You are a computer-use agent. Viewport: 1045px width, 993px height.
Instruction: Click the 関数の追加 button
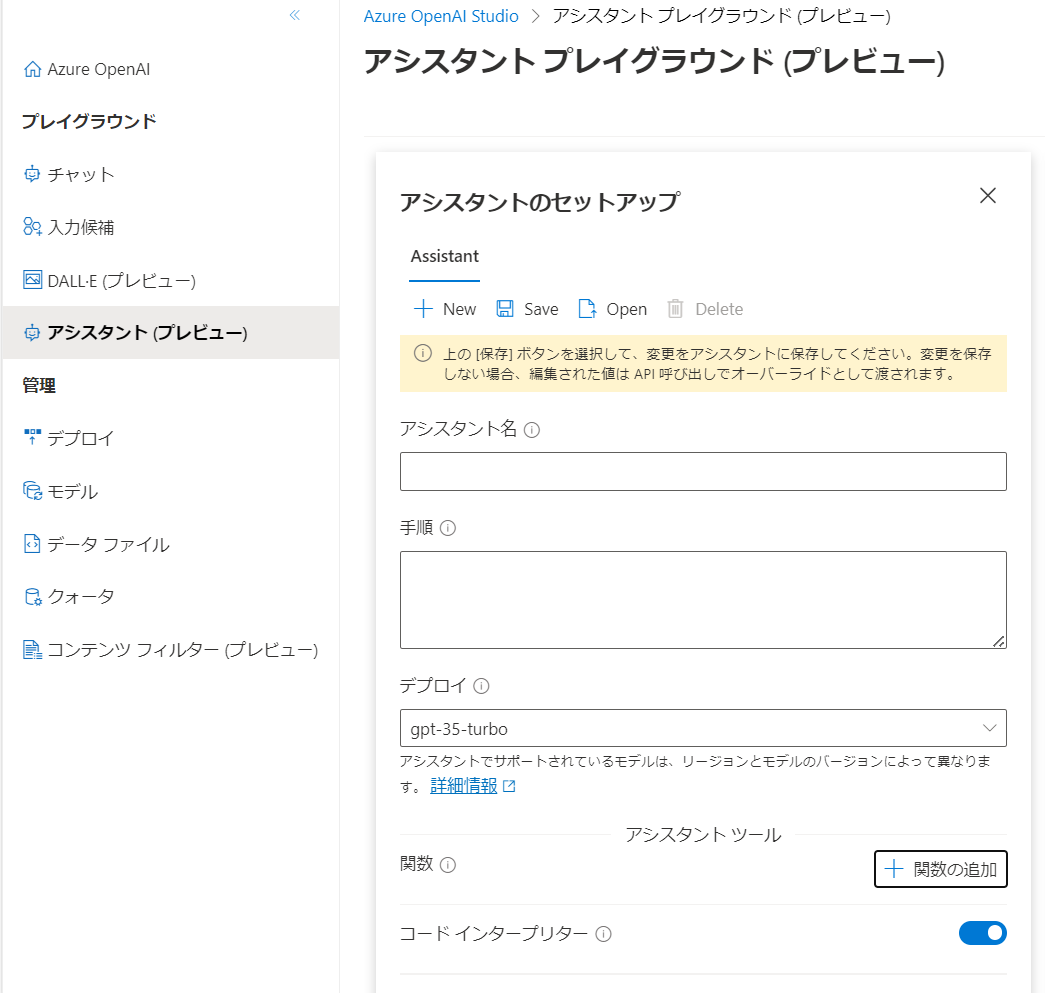pyautogui.click(x=940, y=869)
